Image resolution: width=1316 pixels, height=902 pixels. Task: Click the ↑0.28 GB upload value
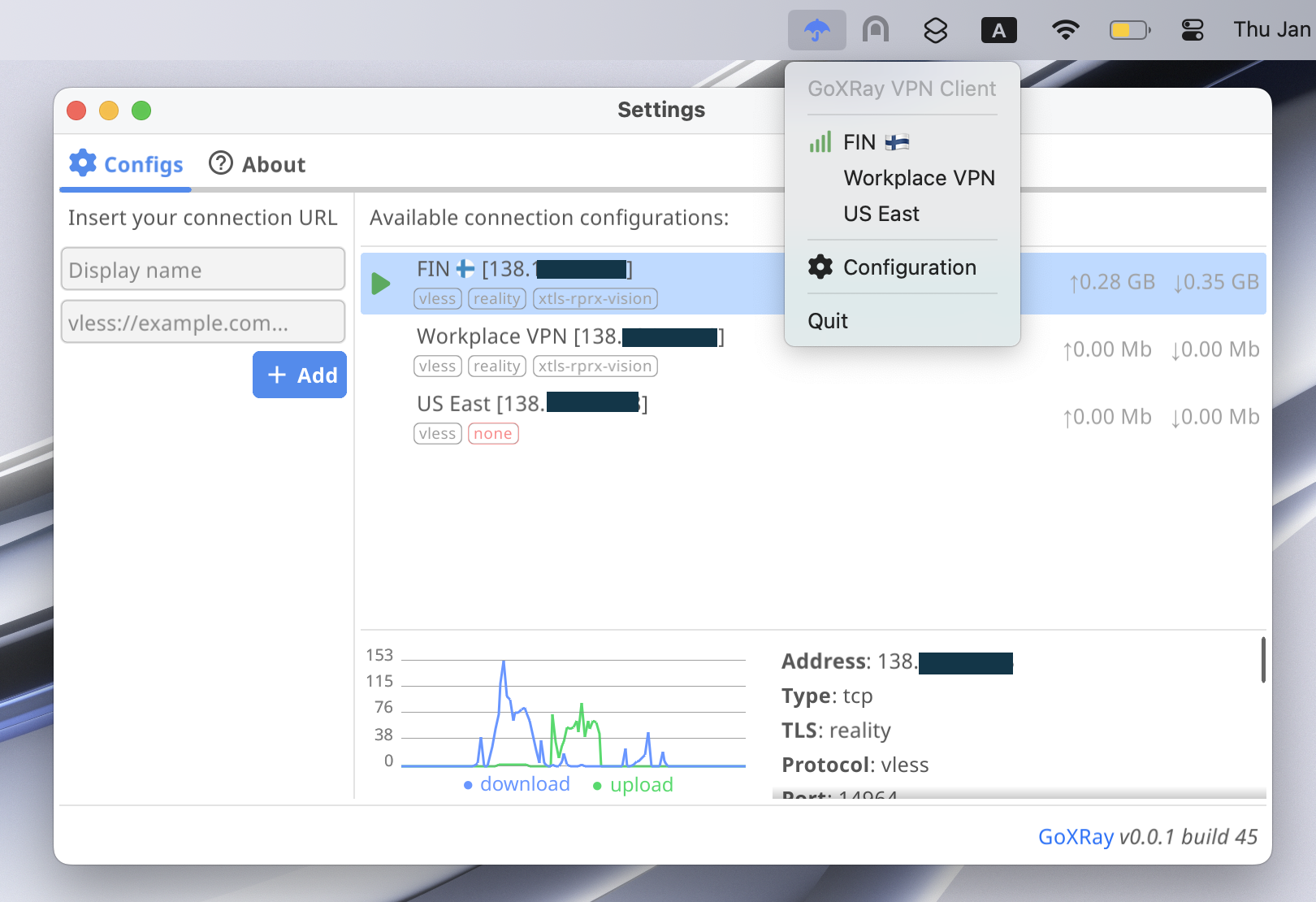[1111, 282]
